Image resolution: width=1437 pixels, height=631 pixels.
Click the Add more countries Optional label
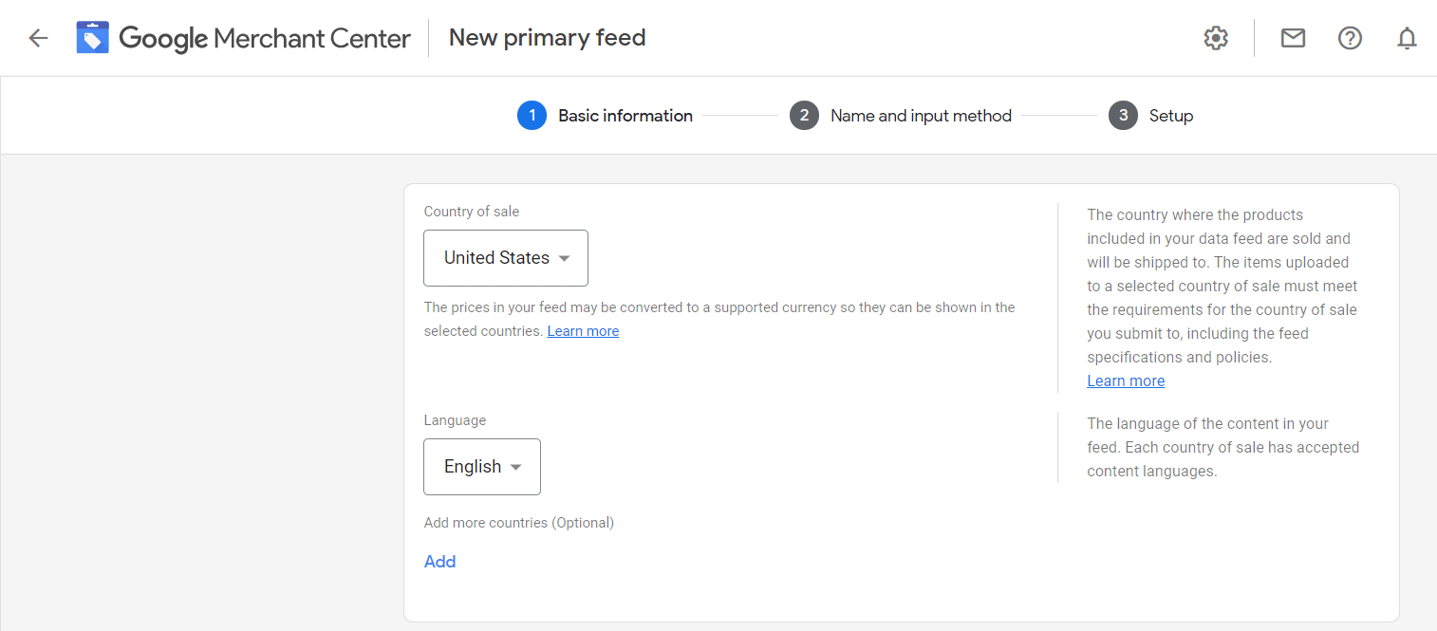coord(519,522)
